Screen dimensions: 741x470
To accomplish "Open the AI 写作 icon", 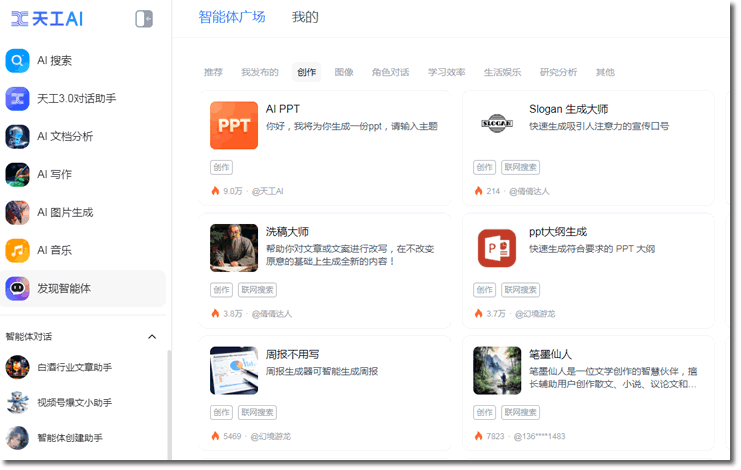I will coord(17,174).
